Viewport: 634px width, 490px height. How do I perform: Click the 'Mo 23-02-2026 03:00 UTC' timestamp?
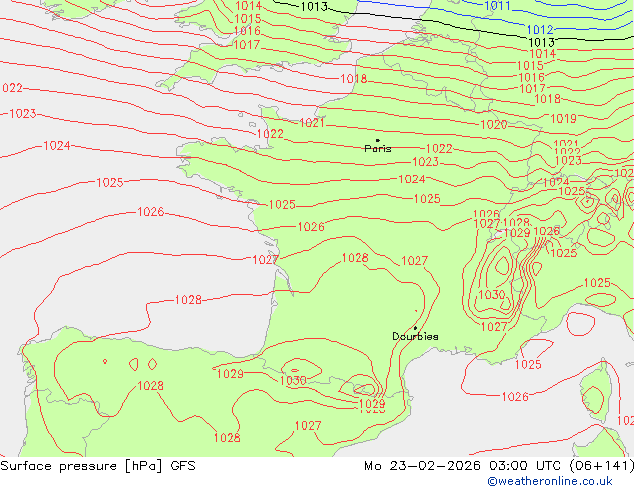pyautogui.click(x=462, y=466)
